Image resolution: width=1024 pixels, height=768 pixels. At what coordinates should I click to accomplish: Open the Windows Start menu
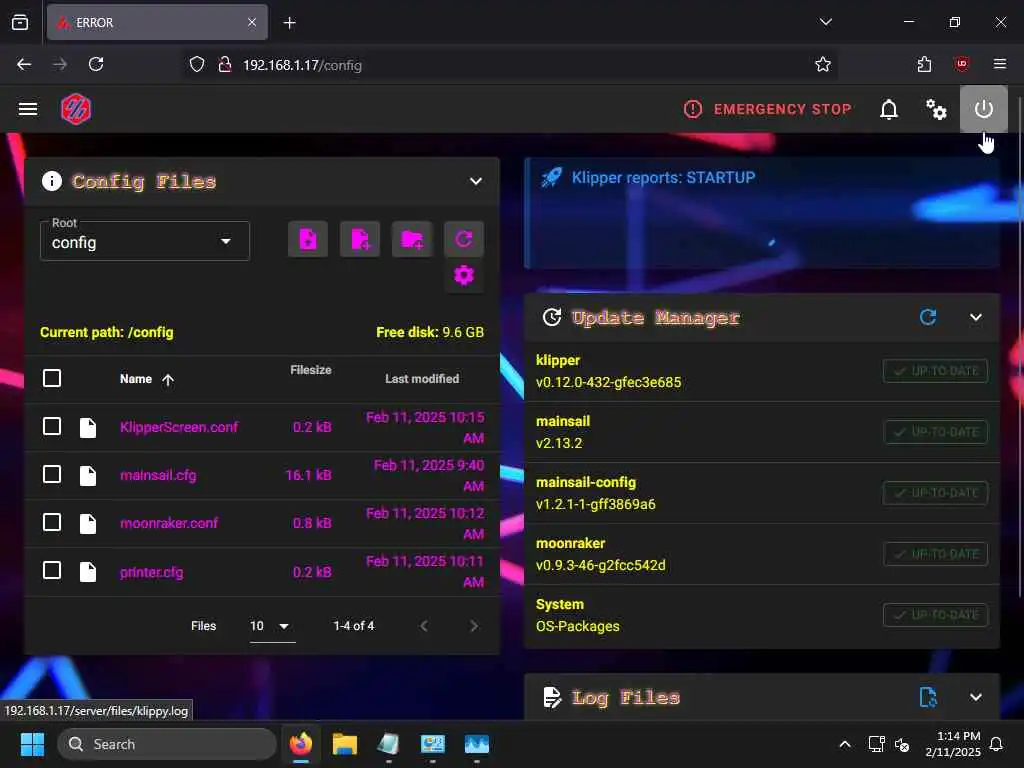click(32, 744)
